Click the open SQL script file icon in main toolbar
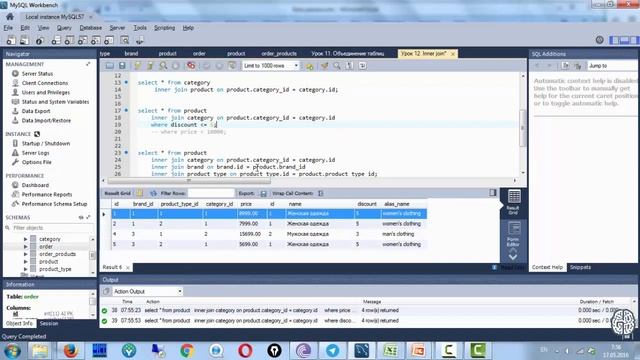 click(24, 40)
